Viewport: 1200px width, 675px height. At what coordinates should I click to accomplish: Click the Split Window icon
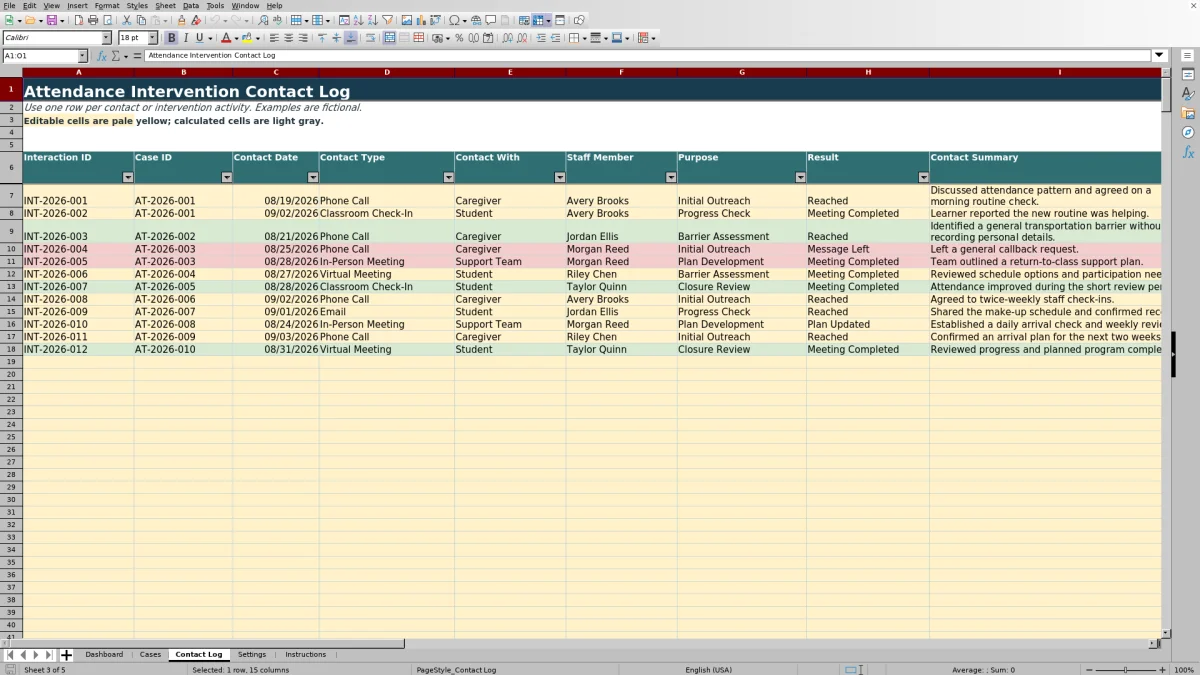(560, 20)
